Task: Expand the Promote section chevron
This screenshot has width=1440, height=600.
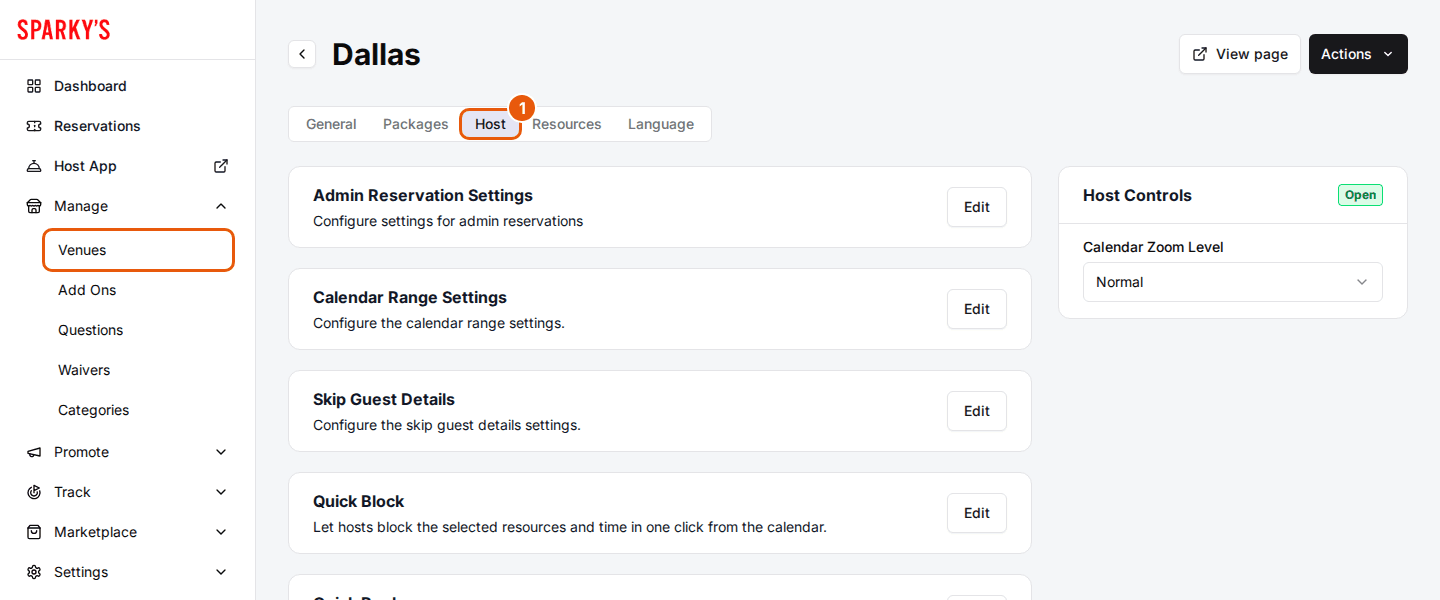Action: pos(221,452)
